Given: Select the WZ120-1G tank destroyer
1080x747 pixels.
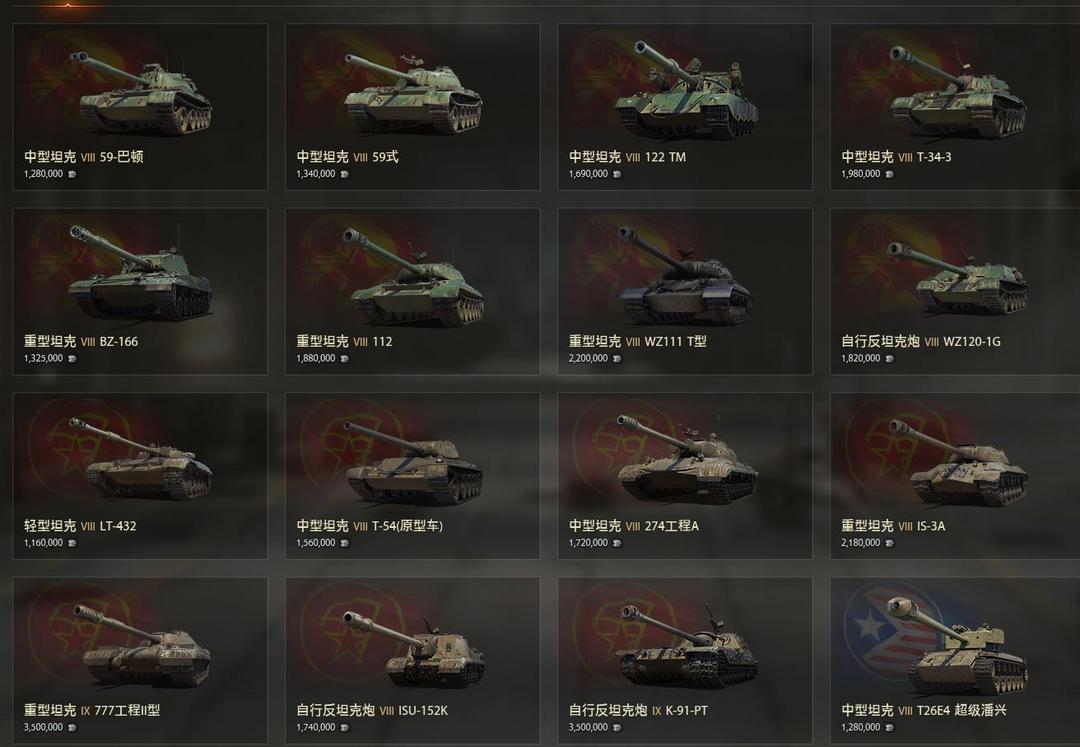Looking at the screenshot, I should coord(955,291).
